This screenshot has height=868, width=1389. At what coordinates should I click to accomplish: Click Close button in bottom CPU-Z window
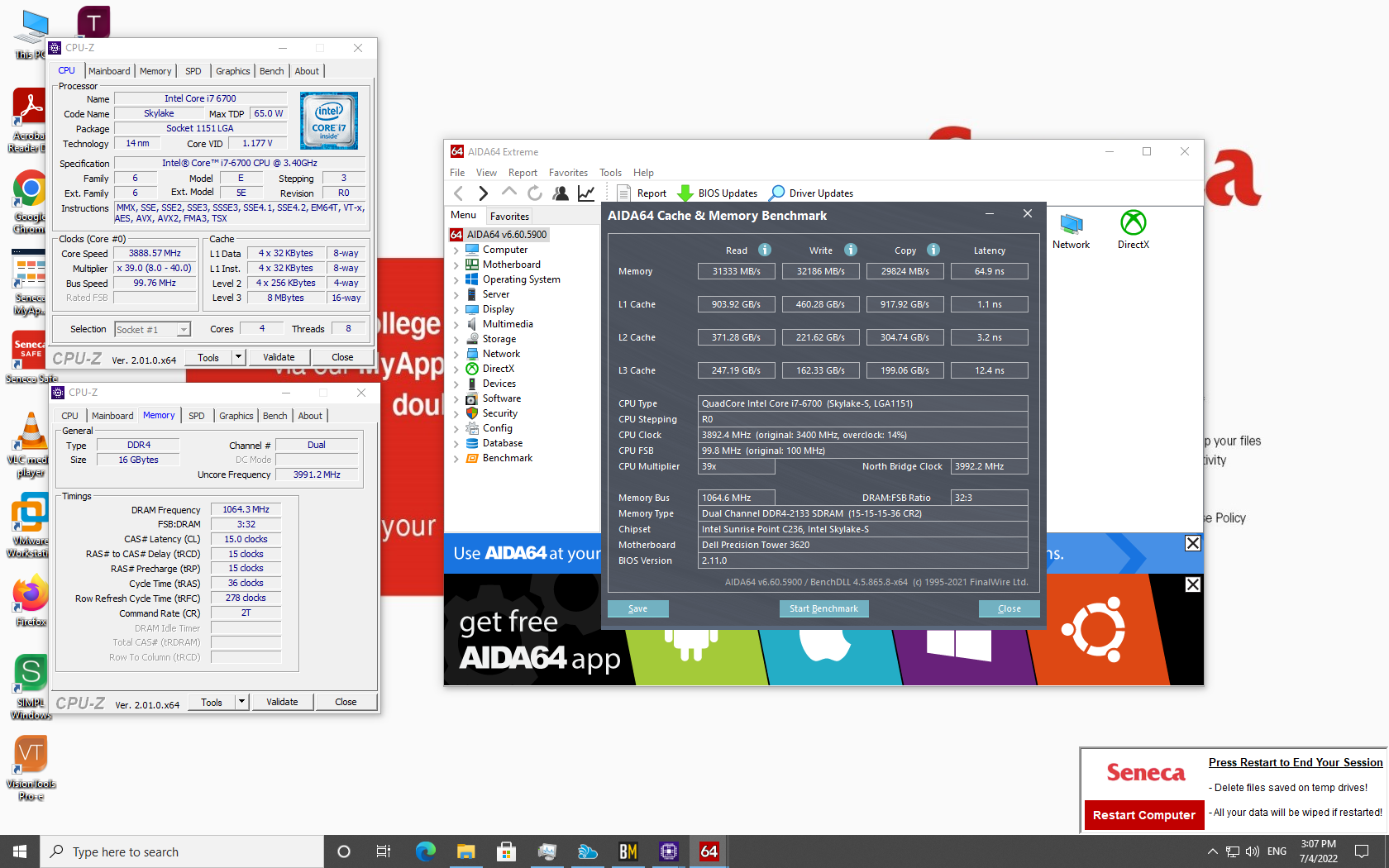coord(346,702)
